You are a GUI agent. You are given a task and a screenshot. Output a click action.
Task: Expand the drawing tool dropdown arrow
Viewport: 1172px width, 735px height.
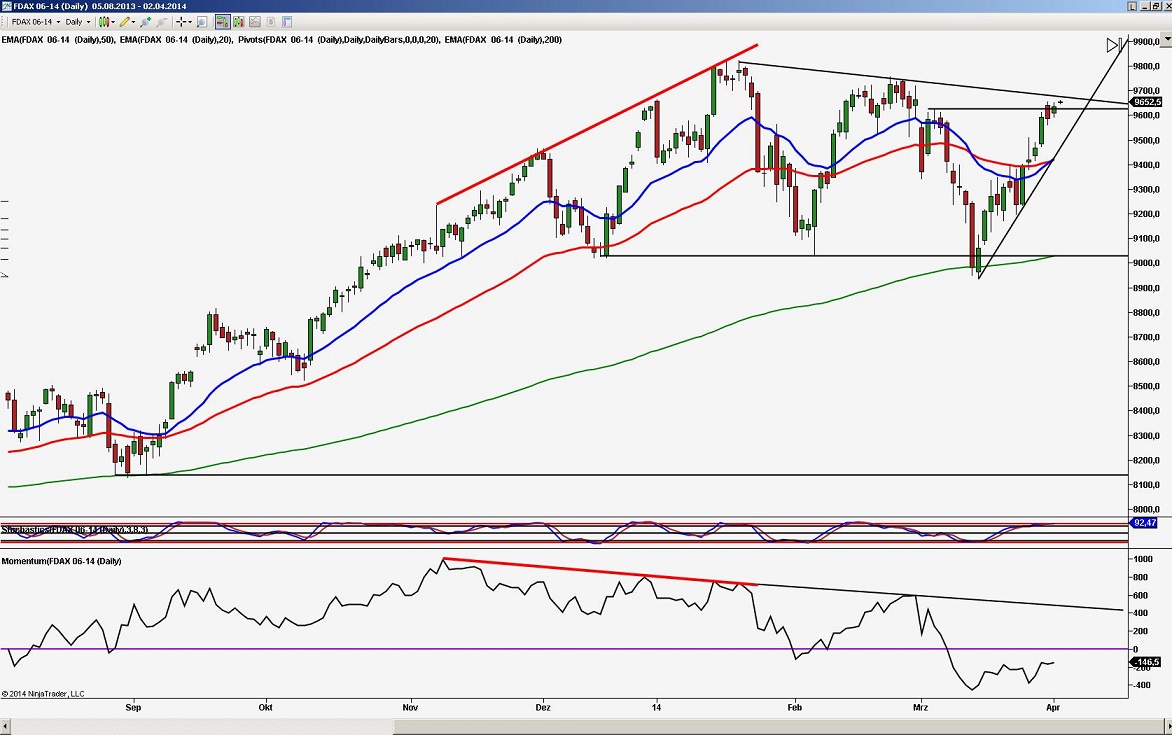pos(132,21)
